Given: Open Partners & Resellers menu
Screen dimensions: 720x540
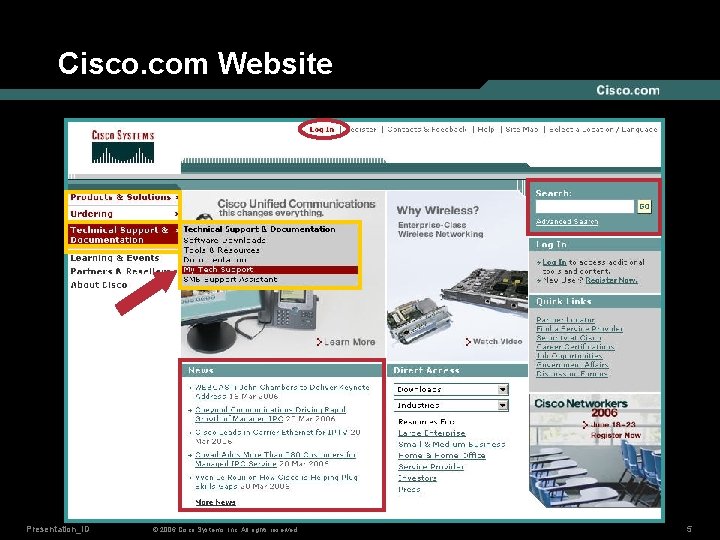Looking at the screenshot, I should point(120,271).
